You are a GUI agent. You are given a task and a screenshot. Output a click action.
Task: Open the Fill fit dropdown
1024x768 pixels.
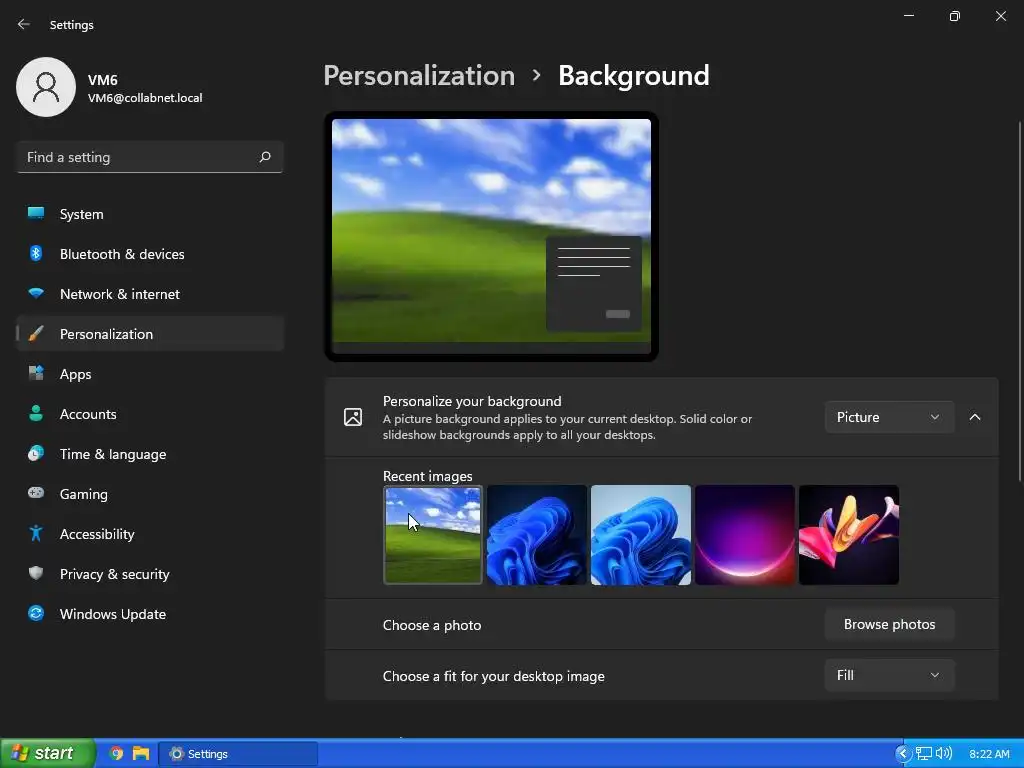tap(889, 675)
